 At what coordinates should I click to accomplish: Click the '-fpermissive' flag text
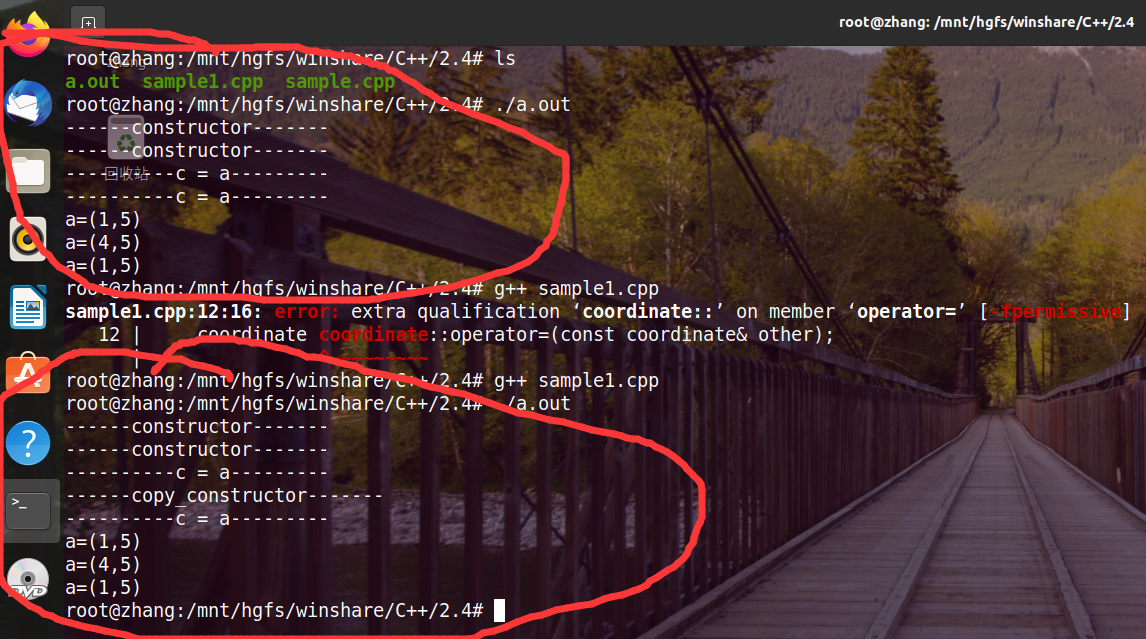[1055, 311]
